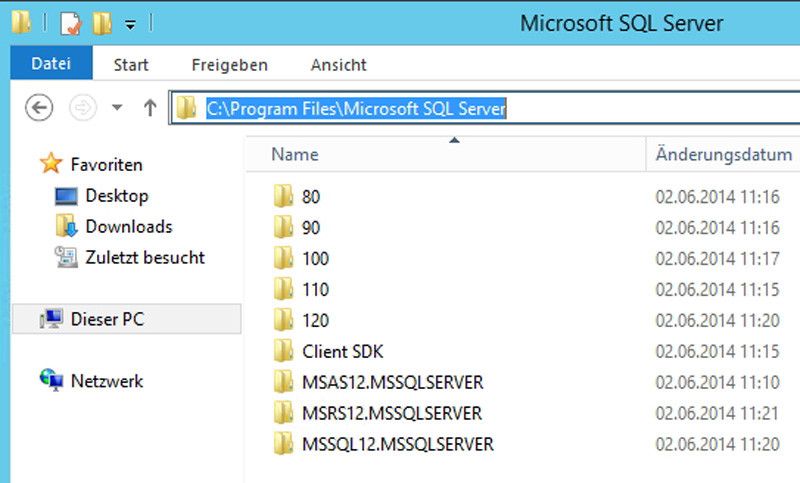
Task: Open the quick access toolbar customize dropdown
Action: coord(131,24)
